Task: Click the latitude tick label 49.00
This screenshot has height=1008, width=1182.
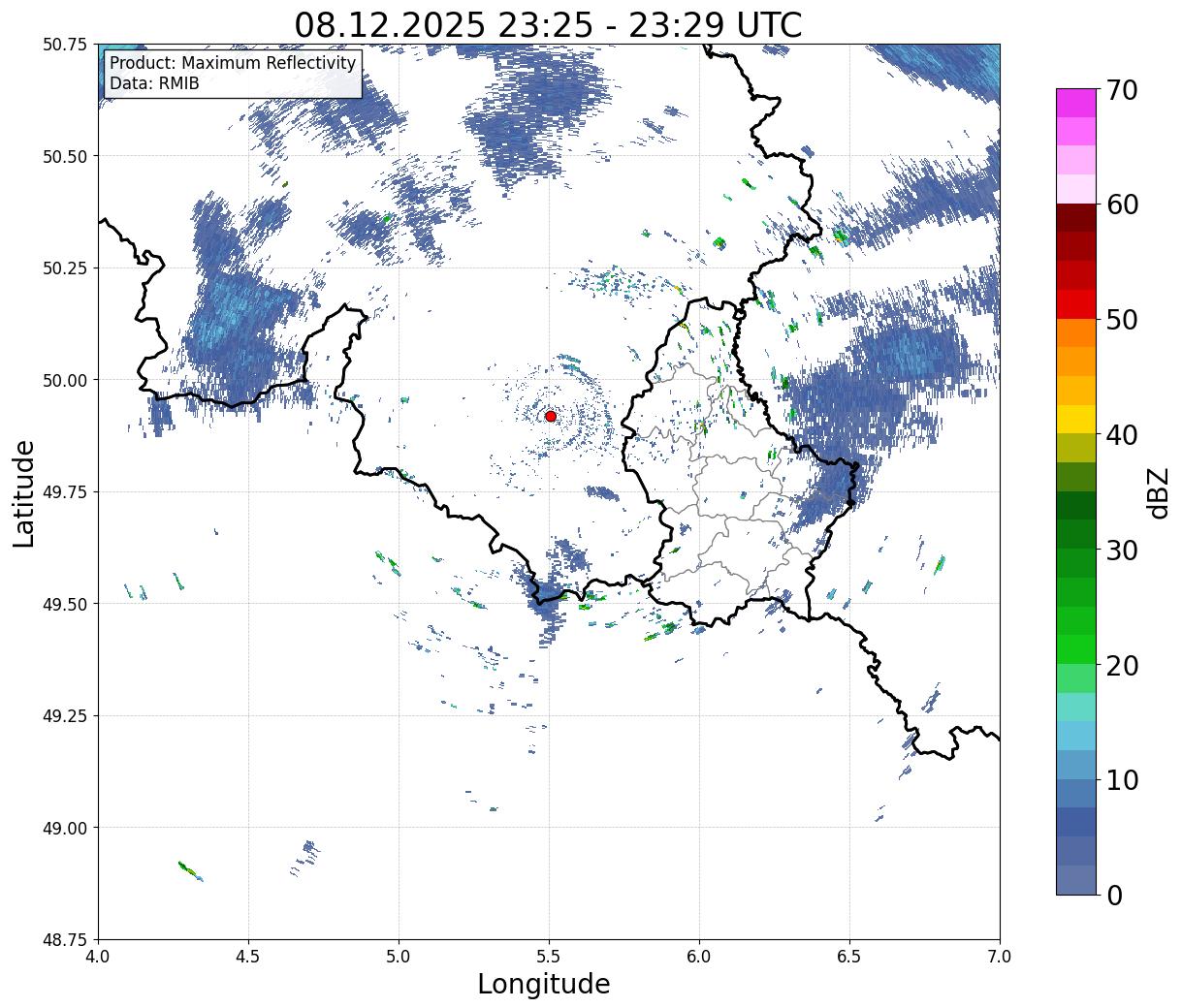Action: pyautogui.click(x=64, y=828)
